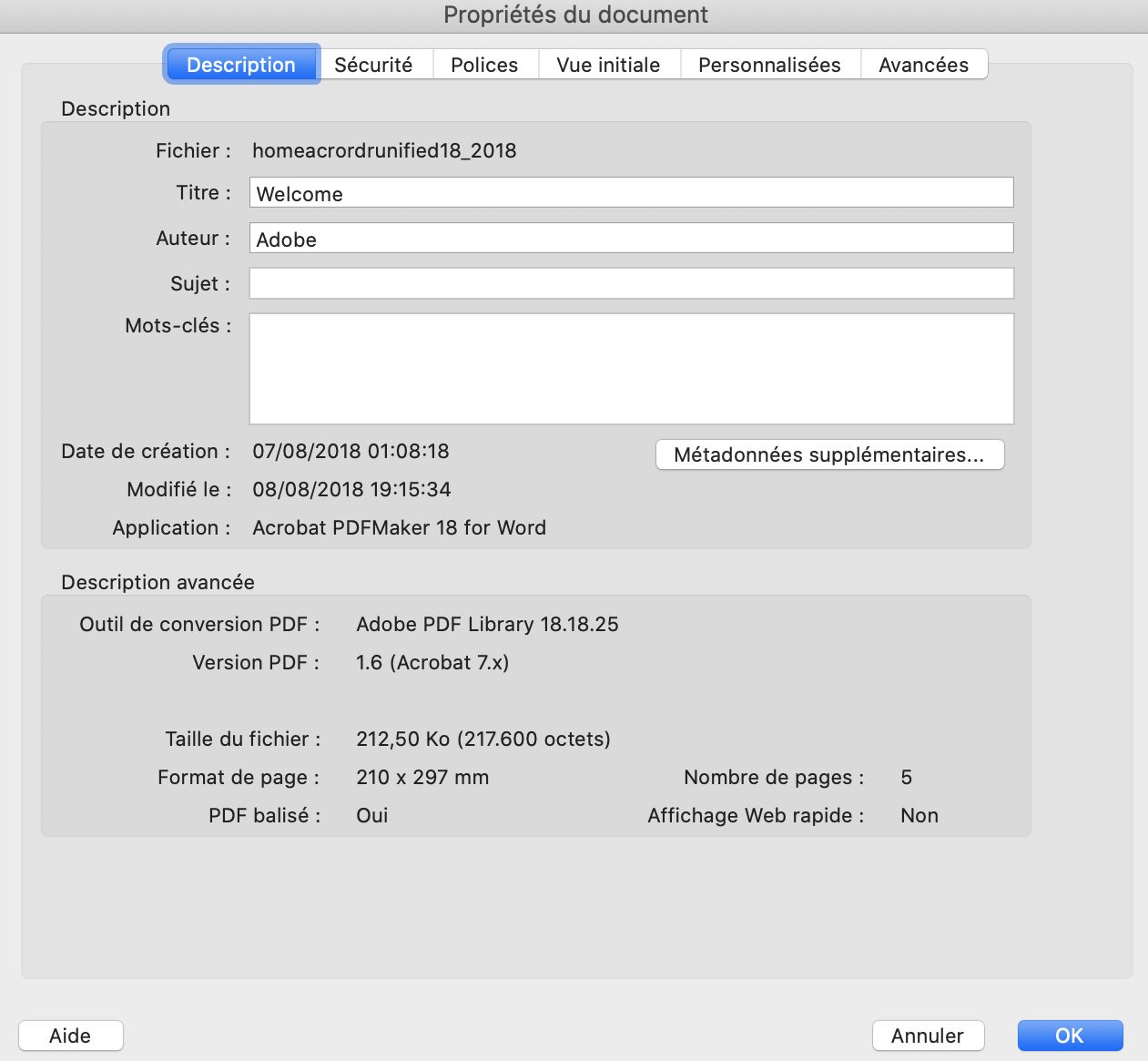Click Acrobat PDFMaker 18 for Word text
This screenshot has height=1061, width=1148.
point(399,527)
